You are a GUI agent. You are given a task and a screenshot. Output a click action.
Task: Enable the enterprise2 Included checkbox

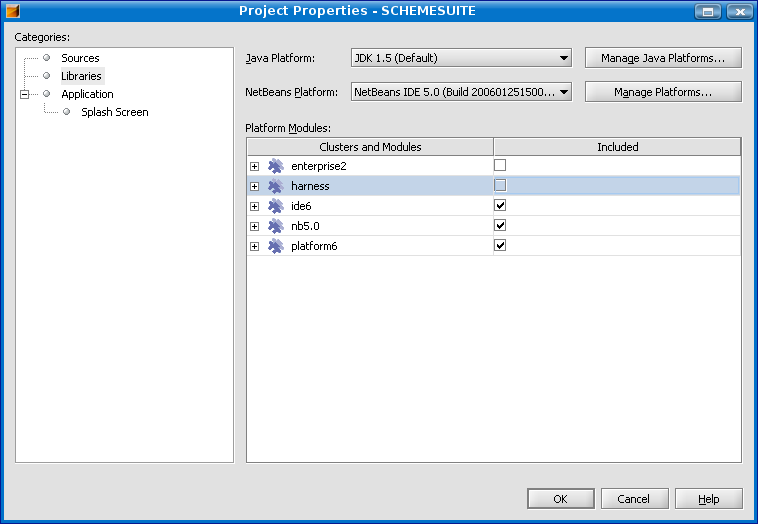pyautogui.click(x=500, y=165)
